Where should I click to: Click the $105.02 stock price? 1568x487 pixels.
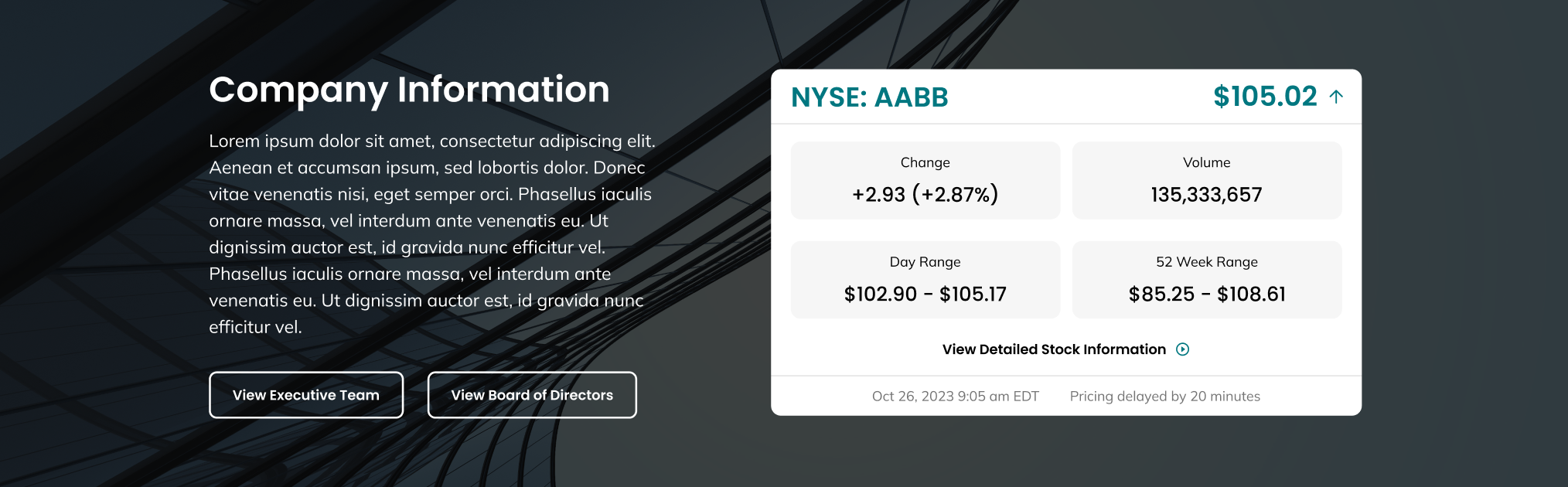(1265, 97)
